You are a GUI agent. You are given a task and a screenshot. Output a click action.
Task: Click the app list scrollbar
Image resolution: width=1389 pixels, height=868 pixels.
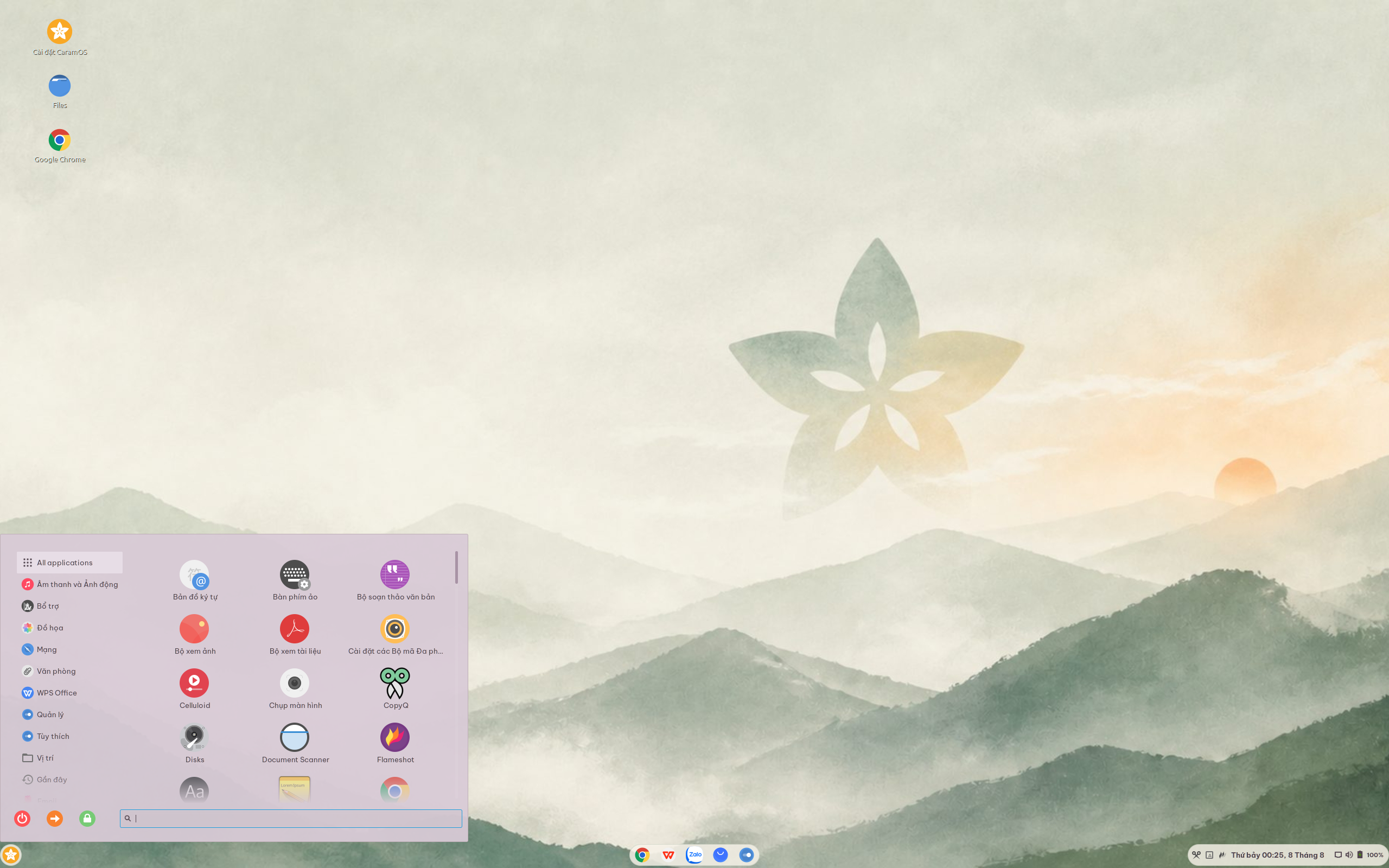[456, 567]
